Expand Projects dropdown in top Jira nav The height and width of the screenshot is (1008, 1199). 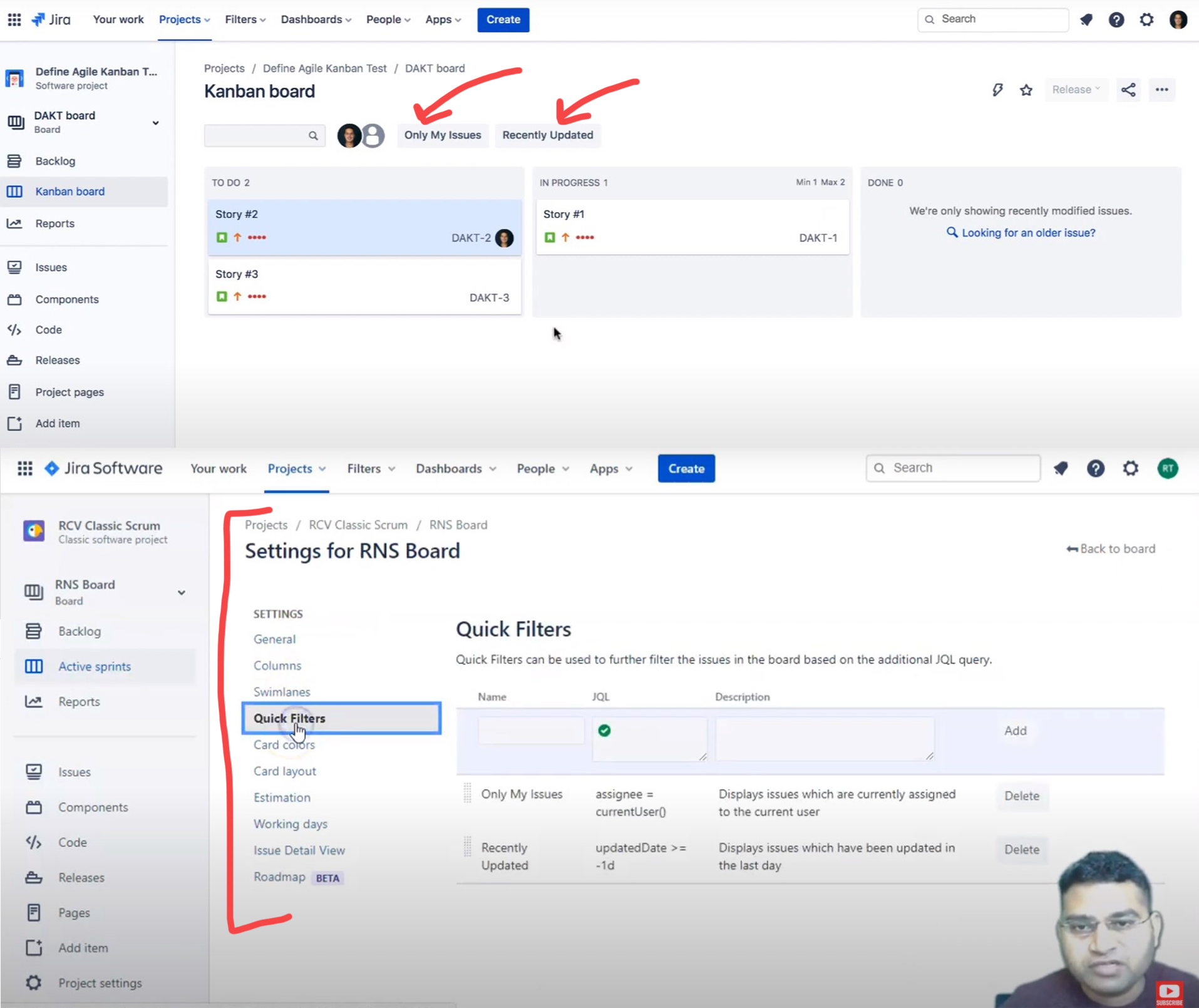click(184, 19)
